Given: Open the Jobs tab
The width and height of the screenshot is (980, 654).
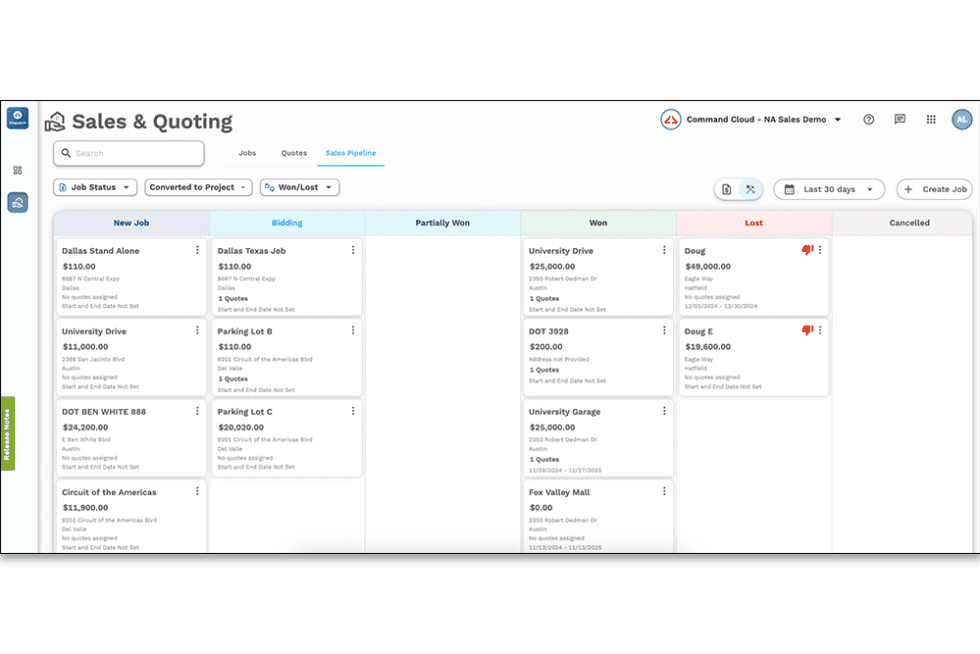Looking at the screenshot, I should (247, 153).
